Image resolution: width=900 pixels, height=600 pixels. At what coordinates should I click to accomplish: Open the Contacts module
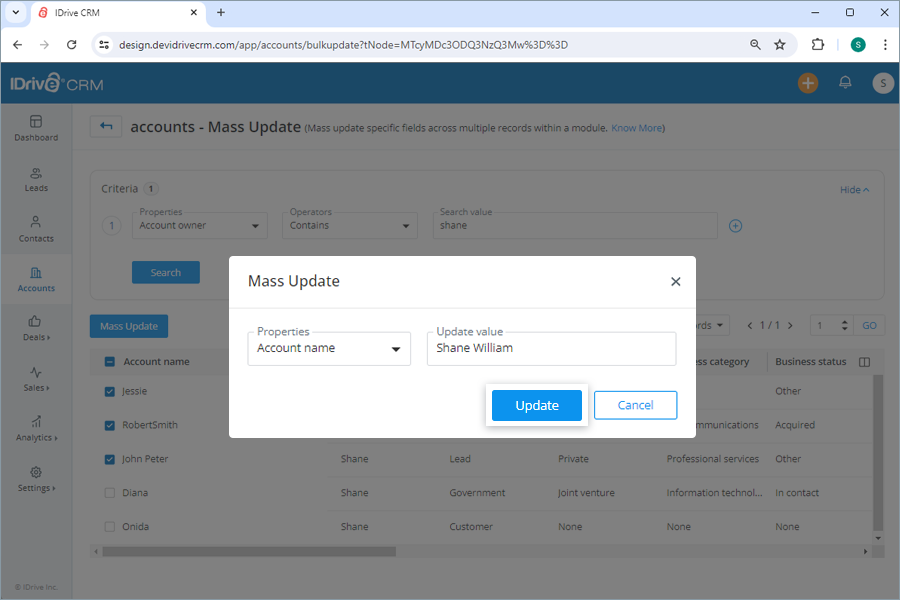point(36,231)
